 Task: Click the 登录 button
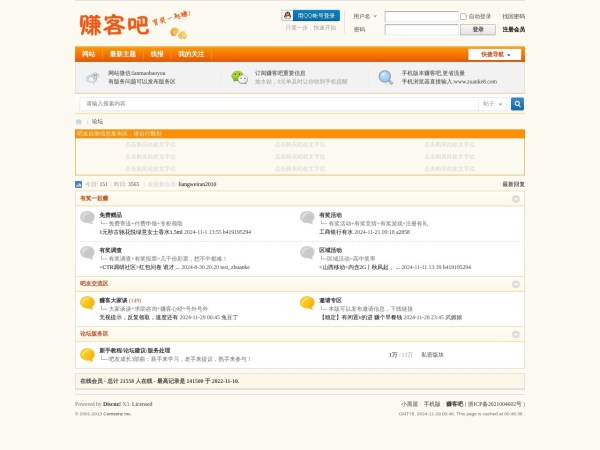tap(477, 30)
